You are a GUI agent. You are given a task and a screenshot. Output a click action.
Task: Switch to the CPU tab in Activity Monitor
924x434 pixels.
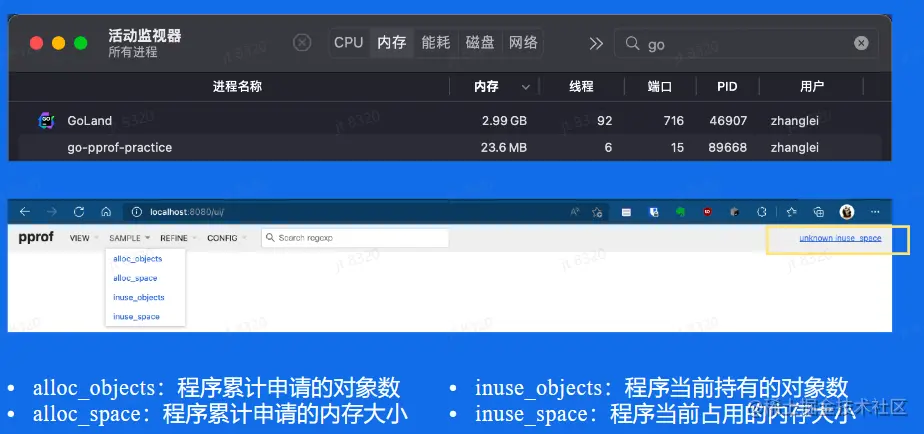click(348, 43)
